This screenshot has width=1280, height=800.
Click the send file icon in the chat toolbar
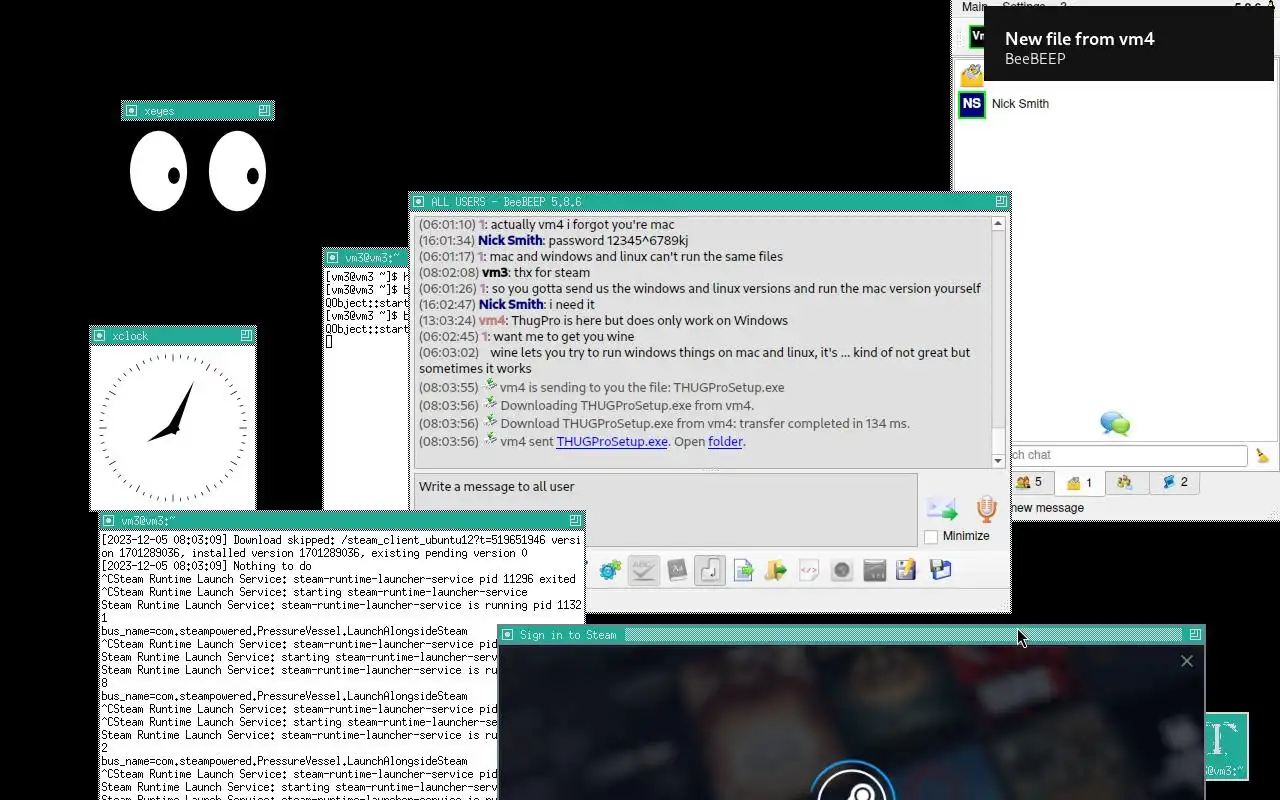click(743, 570)
